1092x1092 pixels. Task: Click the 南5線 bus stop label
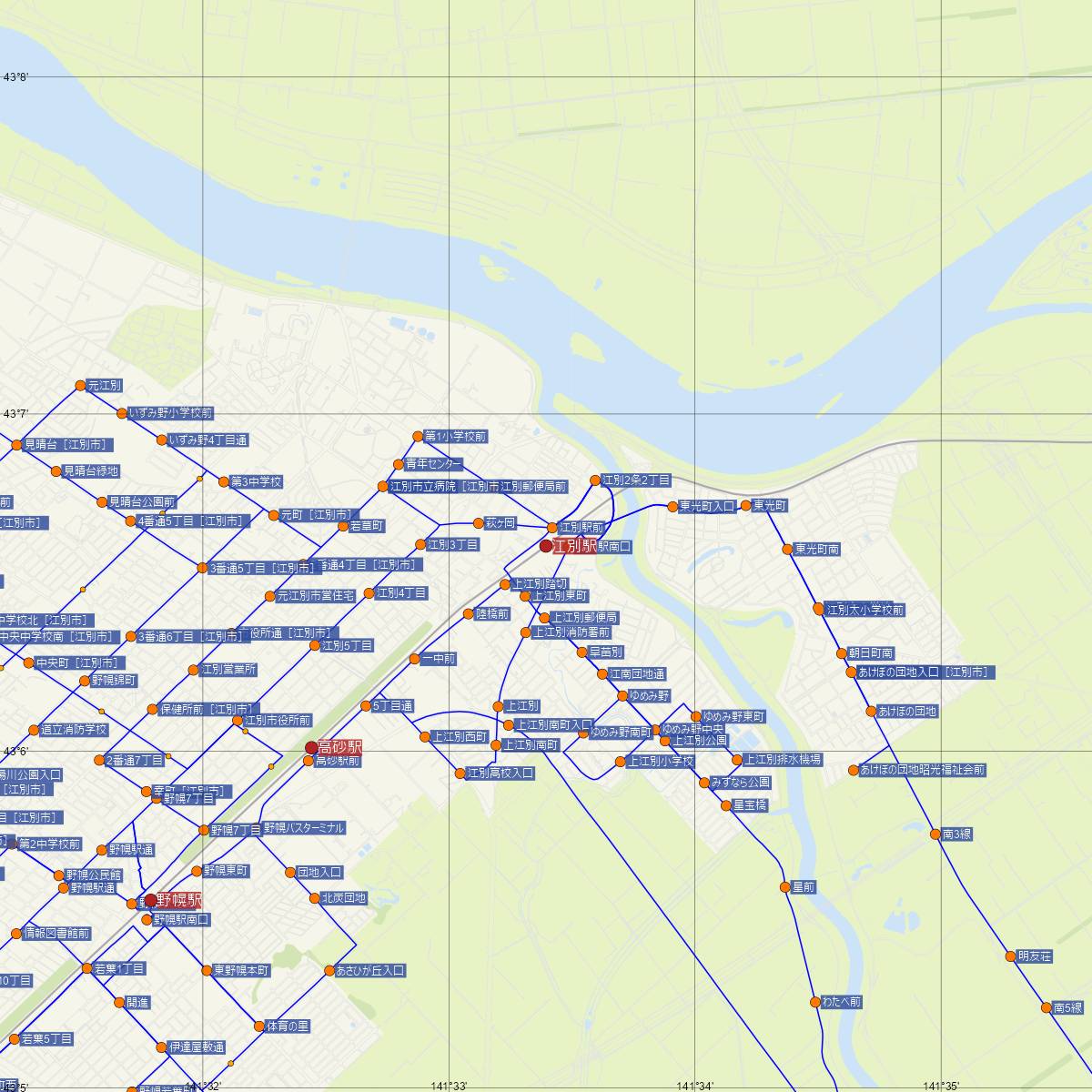[x=1067, y=1007]
